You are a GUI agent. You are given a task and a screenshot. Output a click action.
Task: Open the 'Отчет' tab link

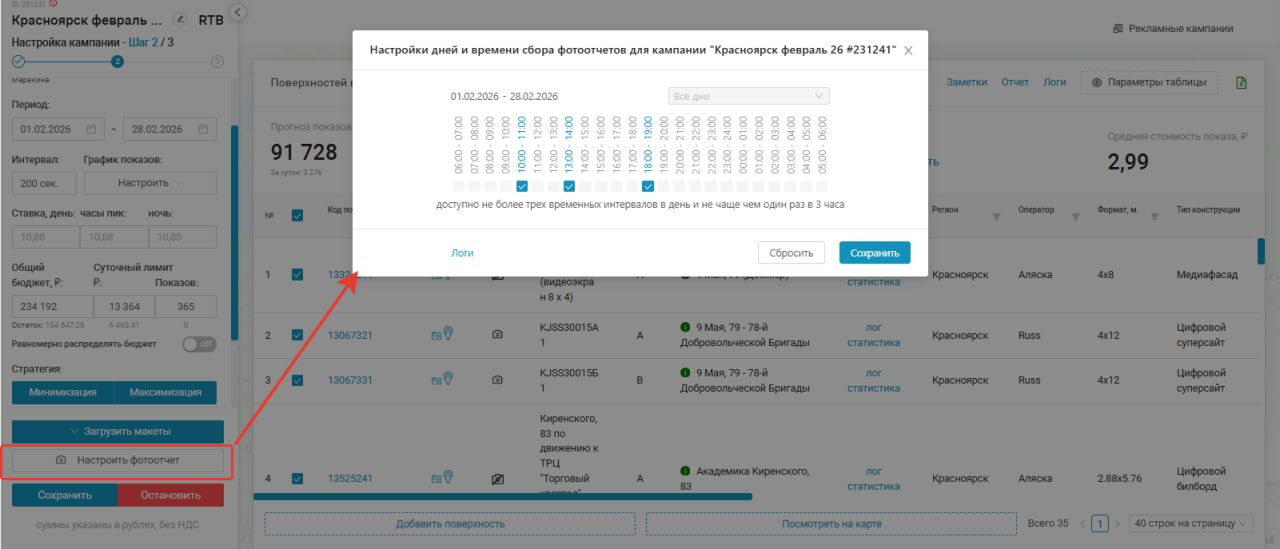pyautogui.click(x=1015, y=82)
